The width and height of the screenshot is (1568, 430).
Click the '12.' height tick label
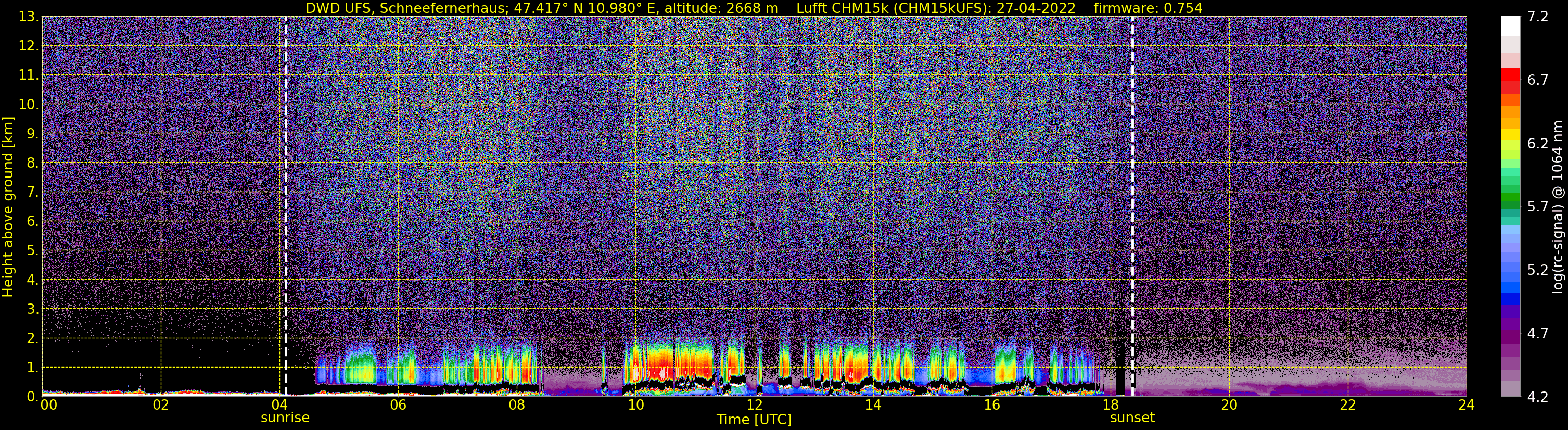tap(29, 46)
